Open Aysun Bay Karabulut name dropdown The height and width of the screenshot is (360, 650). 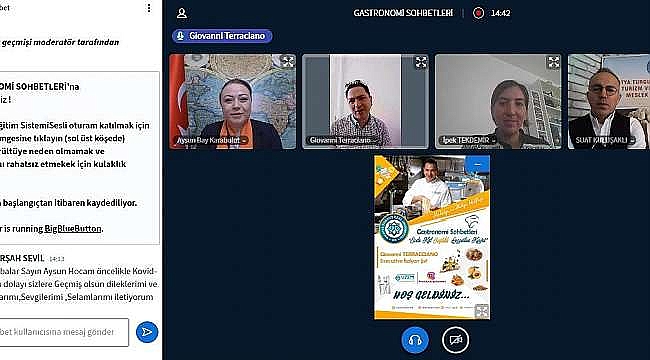click(x=211, y=141)
